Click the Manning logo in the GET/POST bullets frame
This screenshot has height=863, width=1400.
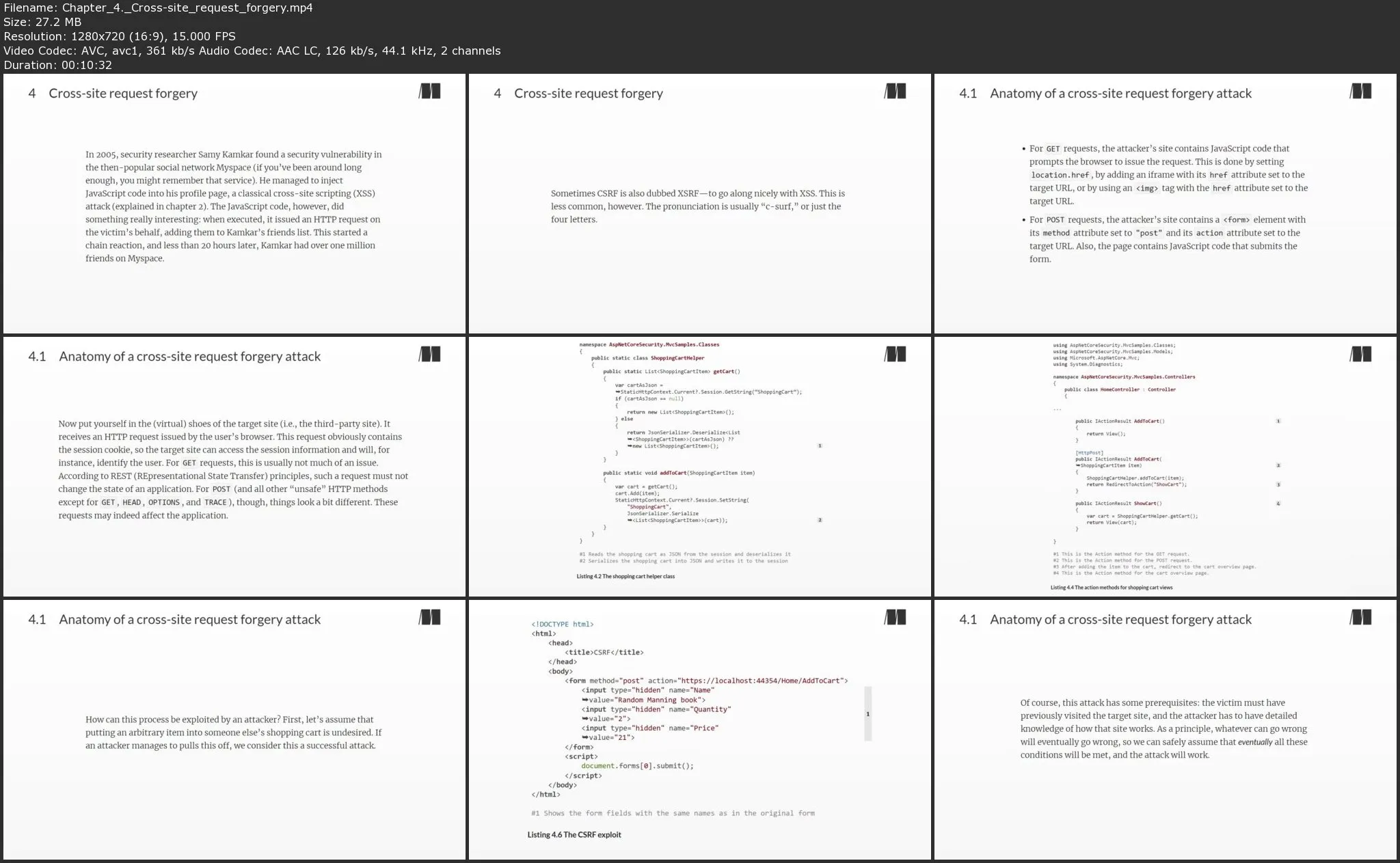[1361, 92]
